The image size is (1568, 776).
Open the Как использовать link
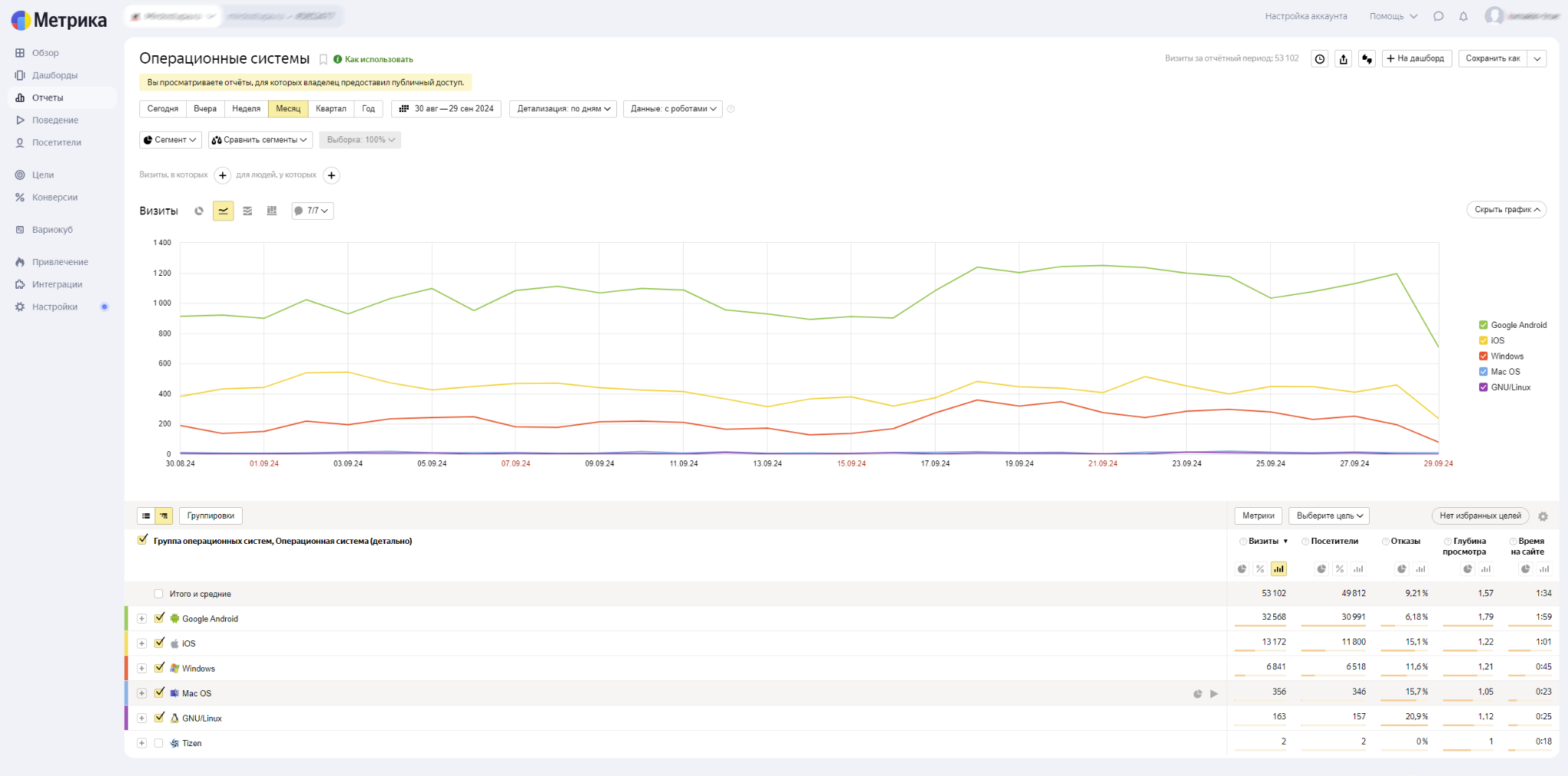click(378, 60)
